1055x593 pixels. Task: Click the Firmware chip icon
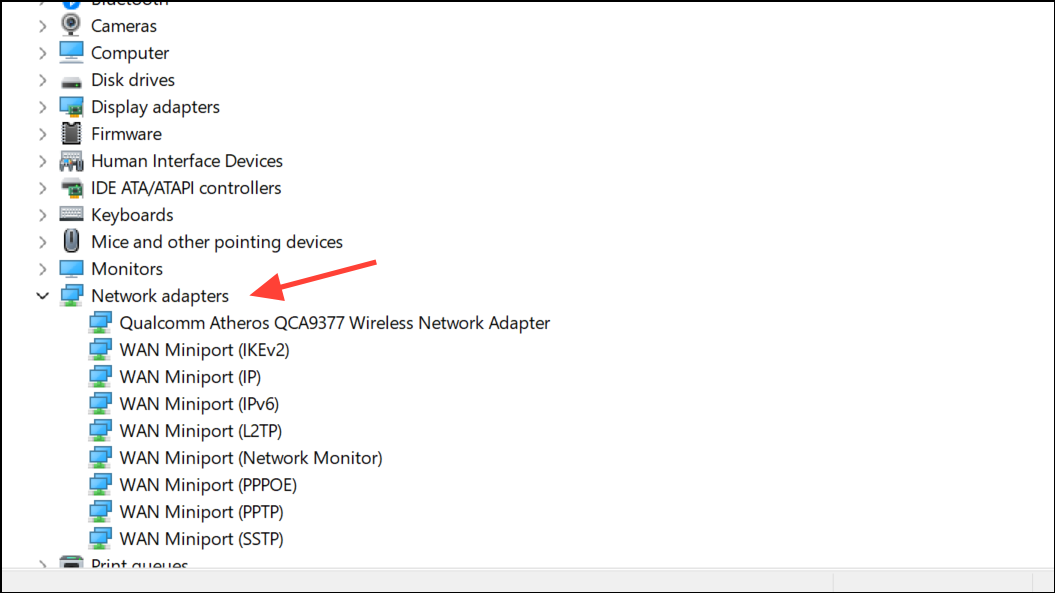click(x=70, y=133)
